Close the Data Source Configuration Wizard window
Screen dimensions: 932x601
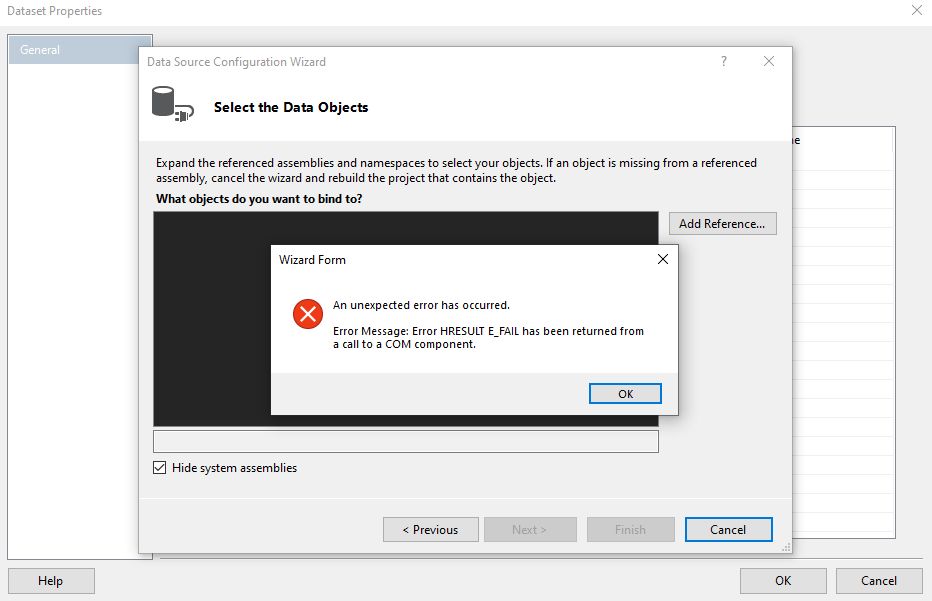coord(769,61)
